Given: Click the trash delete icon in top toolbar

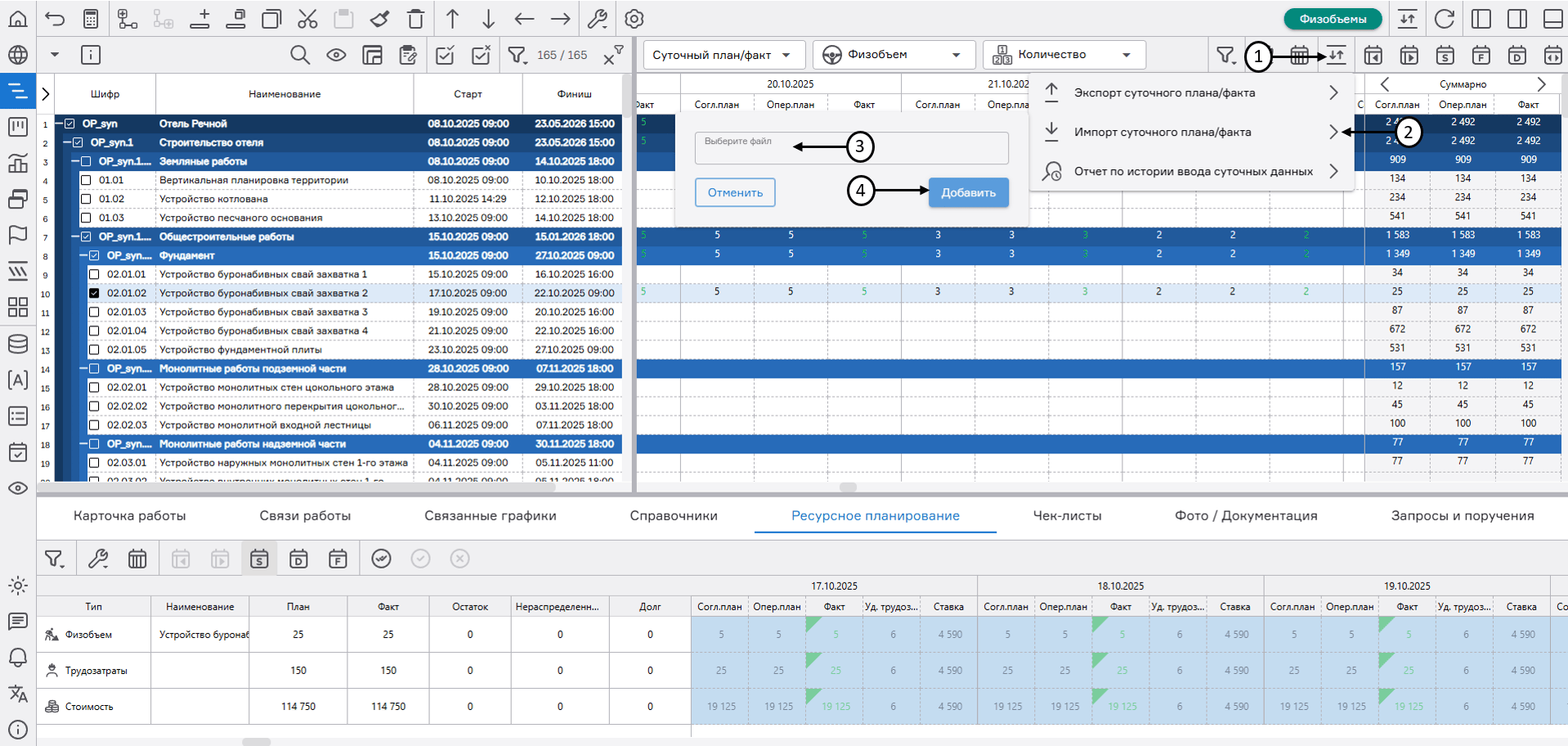Looking at the screenshot, I should click(x=415, y=19).
